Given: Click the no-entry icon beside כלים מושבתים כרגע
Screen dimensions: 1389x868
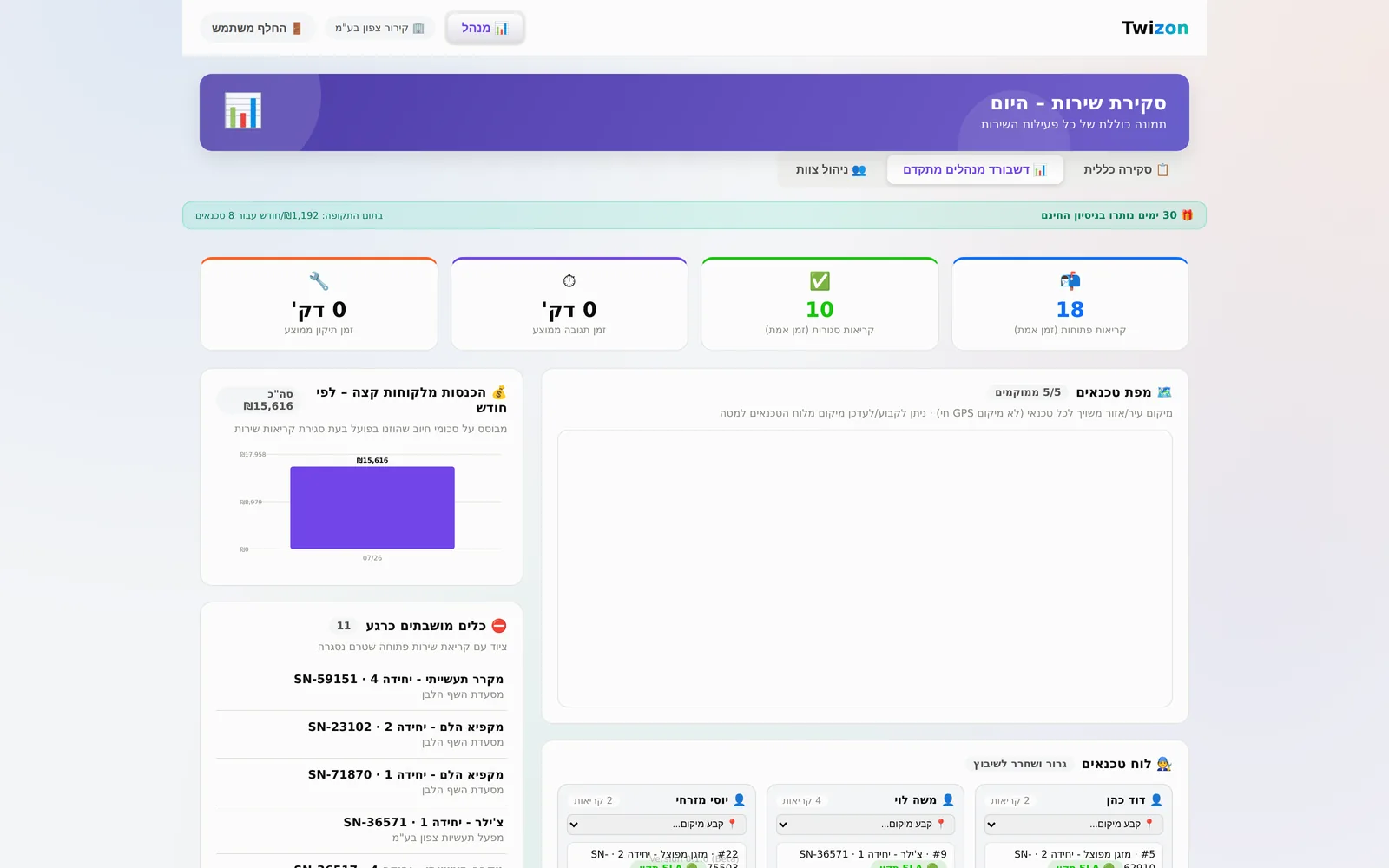Looking at the screenshot, I should [499, 626].
